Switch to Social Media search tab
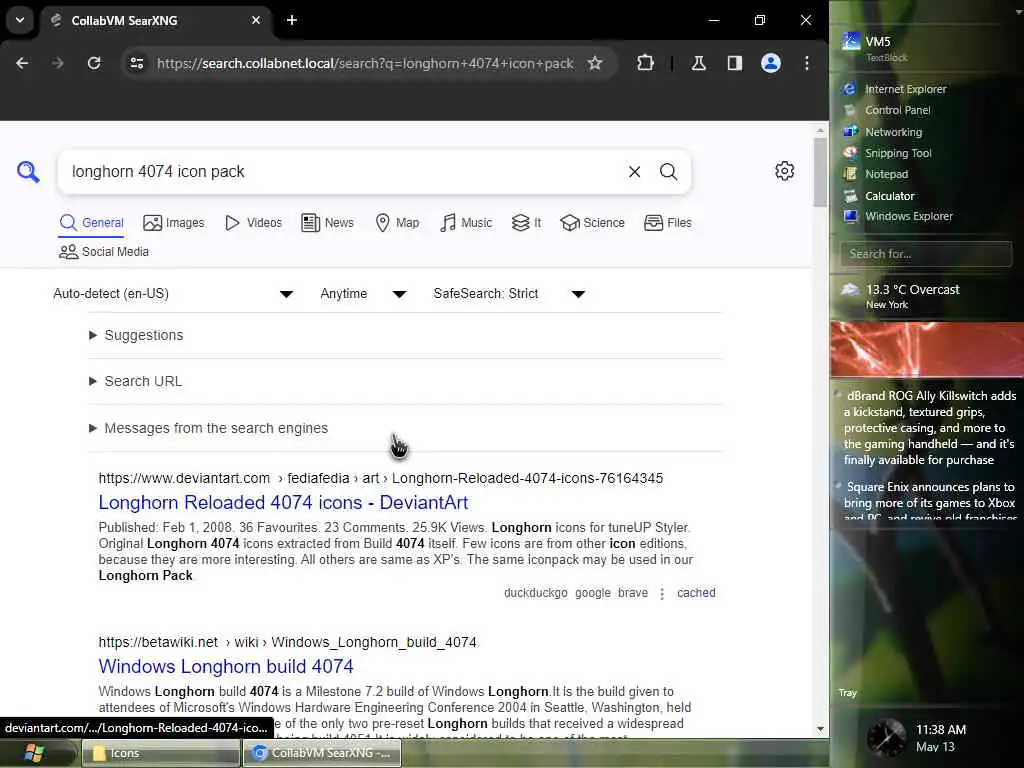The width and height of the screenshot is (1024, 768). coord(104,251)
